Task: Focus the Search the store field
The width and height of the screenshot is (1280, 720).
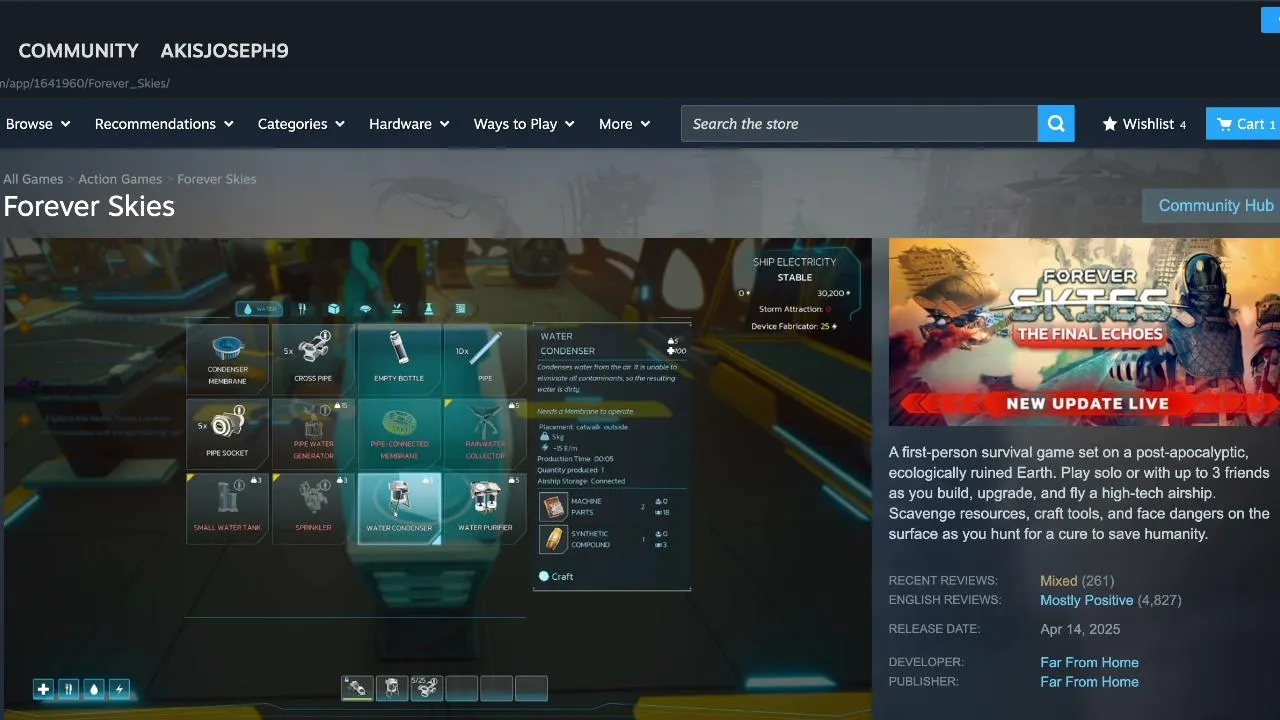Action: (860, 124)
